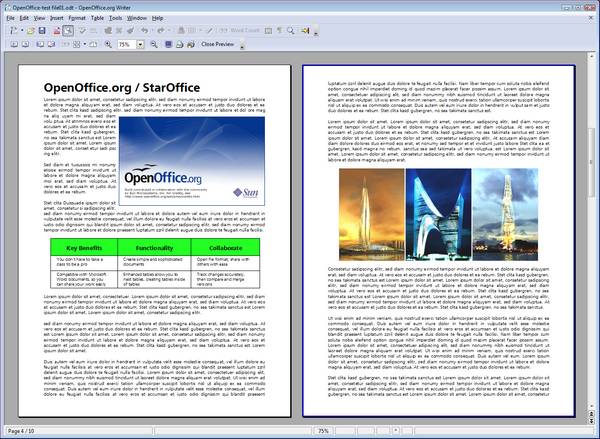Viewport: 600px width, 439px height.
Task: Click the Previous Page double-arrow below scrollbar
Action: 591,415
